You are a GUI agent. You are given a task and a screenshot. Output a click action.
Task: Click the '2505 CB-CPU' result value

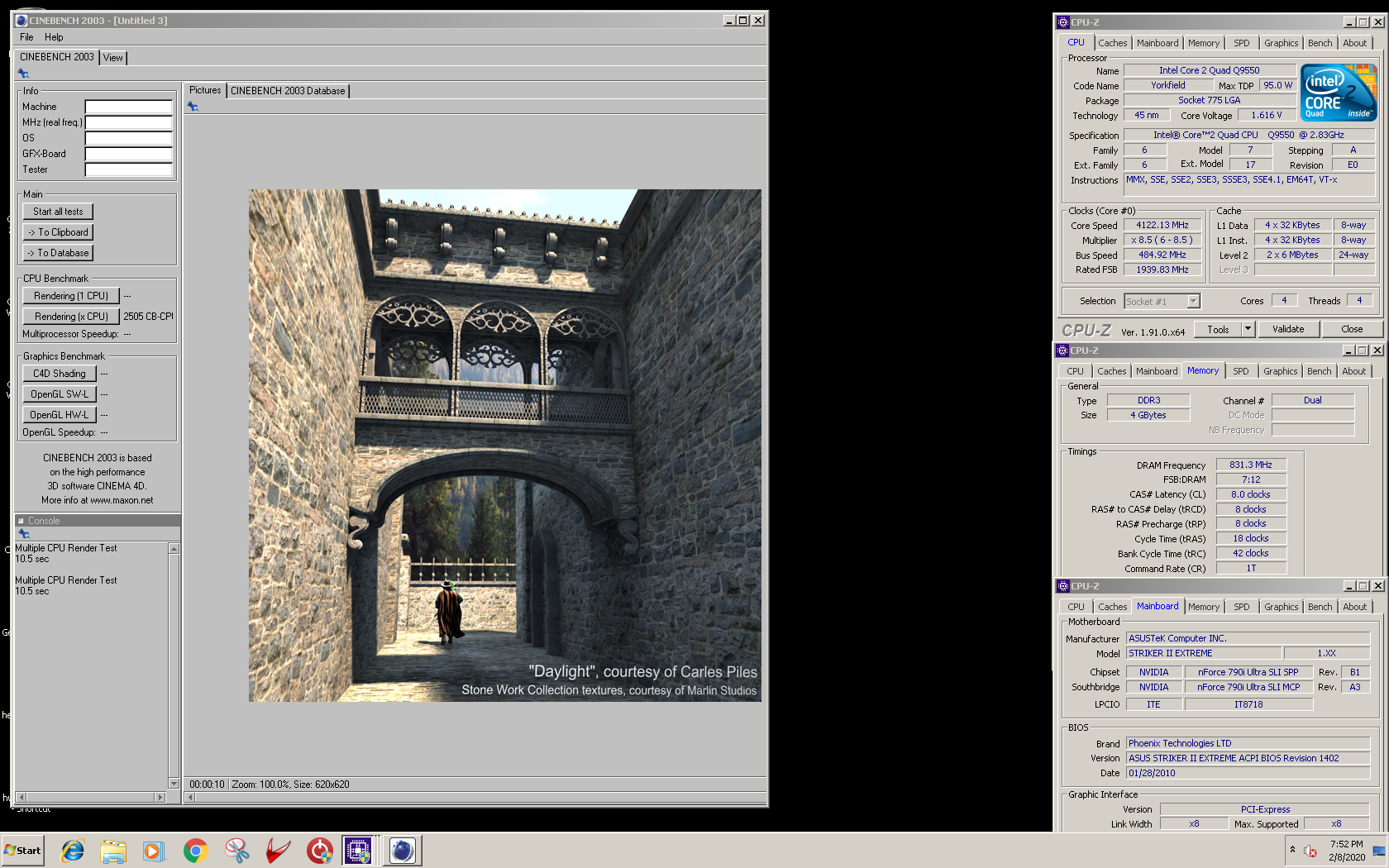[149, 317]
